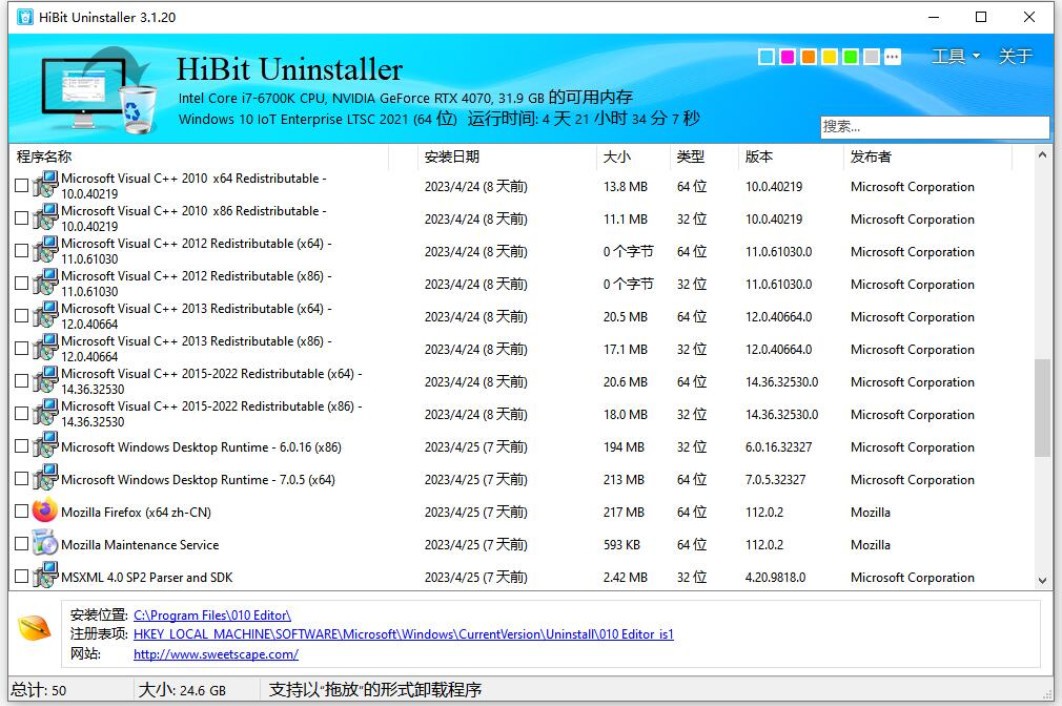Choose the magenta theme color swatch
Screen dimensions: 1062x706
788,57
